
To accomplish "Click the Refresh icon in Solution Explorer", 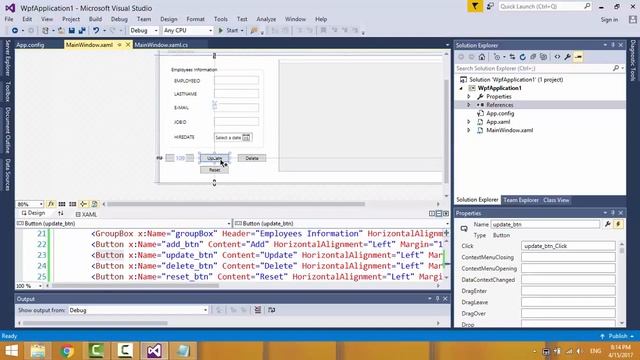I will [x=522, y=57].
